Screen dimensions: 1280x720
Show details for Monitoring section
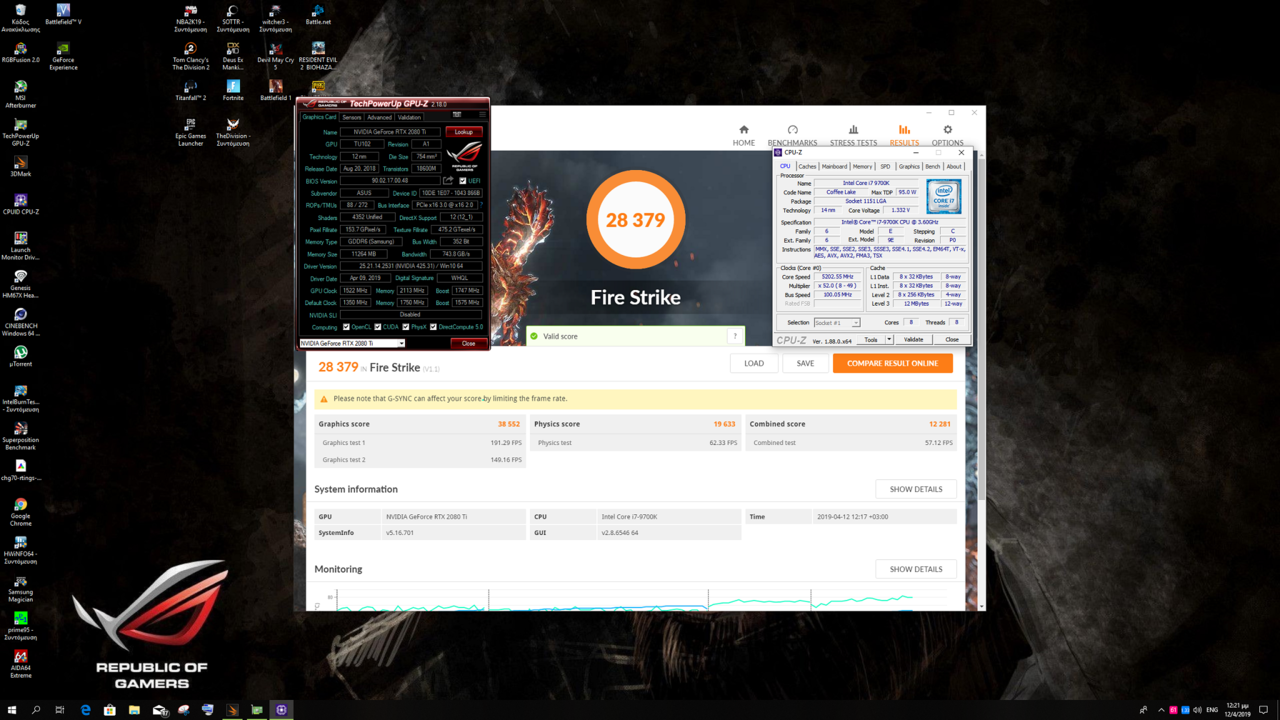click(916, 569)
